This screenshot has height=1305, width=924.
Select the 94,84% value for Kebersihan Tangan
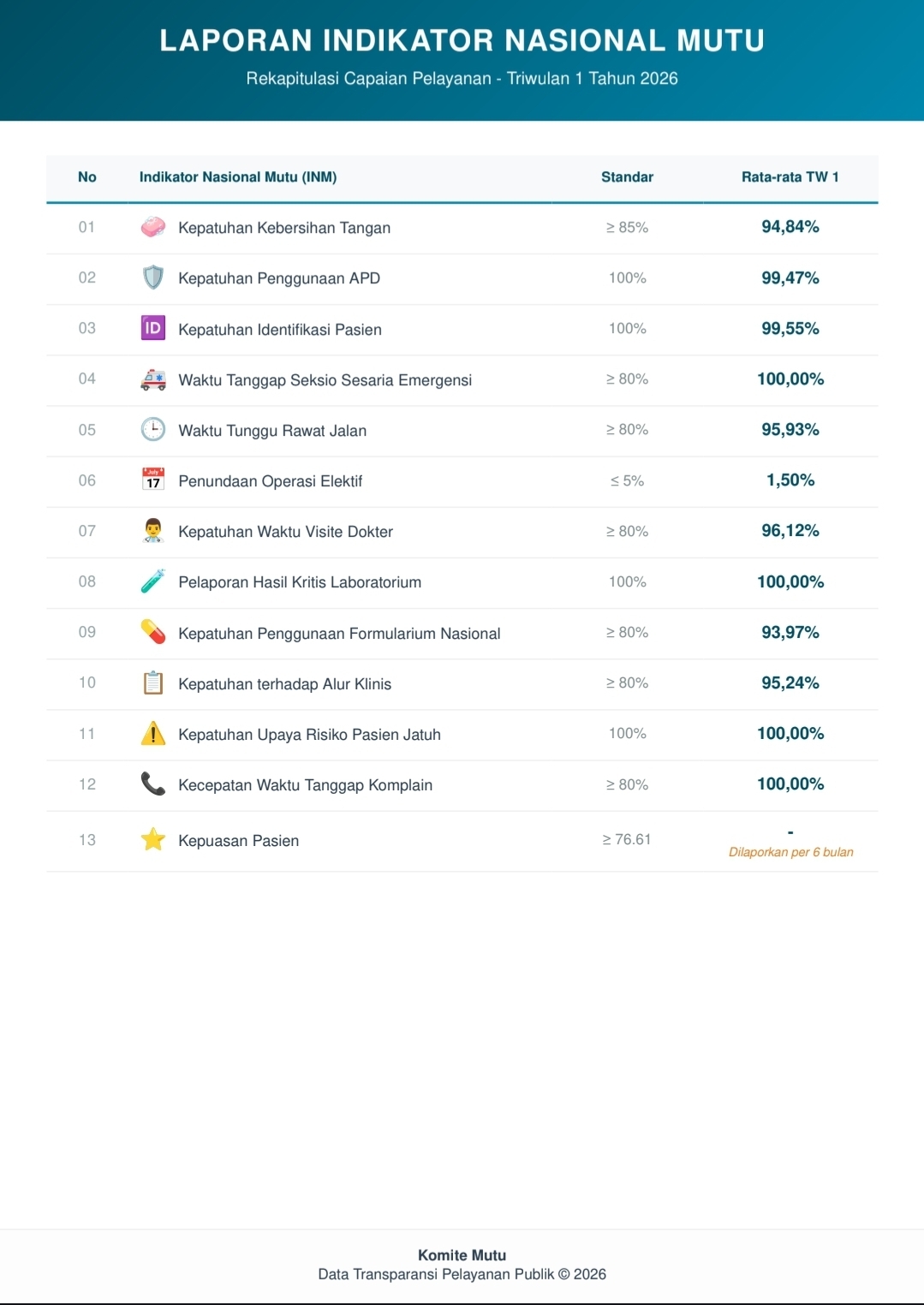(x=790, y=227)
